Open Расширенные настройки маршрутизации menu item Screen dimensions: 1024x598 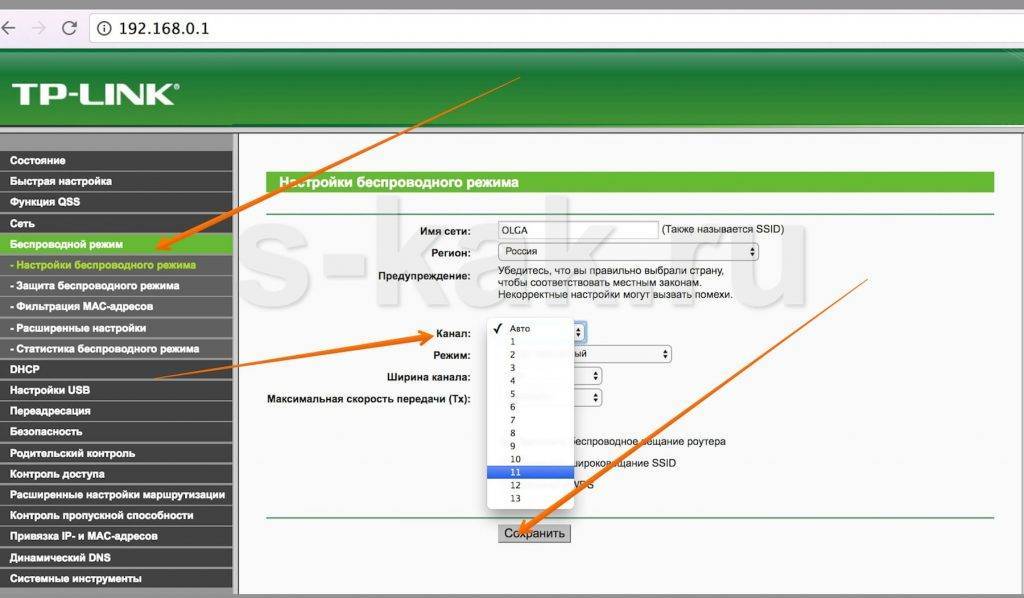[116, 495]
